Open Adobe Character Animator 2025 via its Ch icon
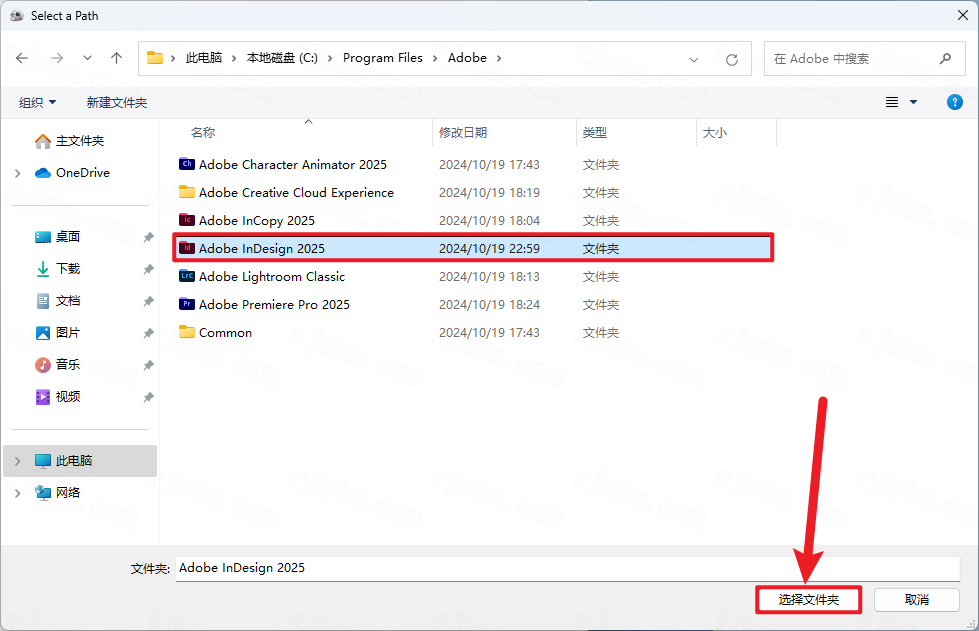The height and width of the screenshot is (631, 979). [186, 164]
